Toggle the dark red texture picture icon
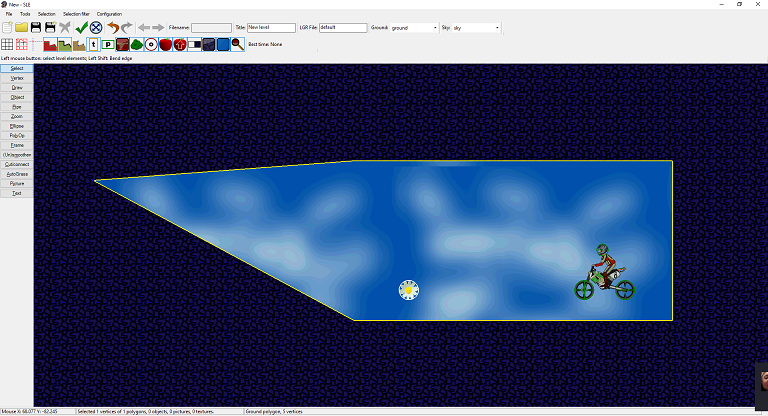The width and height of the screenshot is (768, 416). click(122, 45)
